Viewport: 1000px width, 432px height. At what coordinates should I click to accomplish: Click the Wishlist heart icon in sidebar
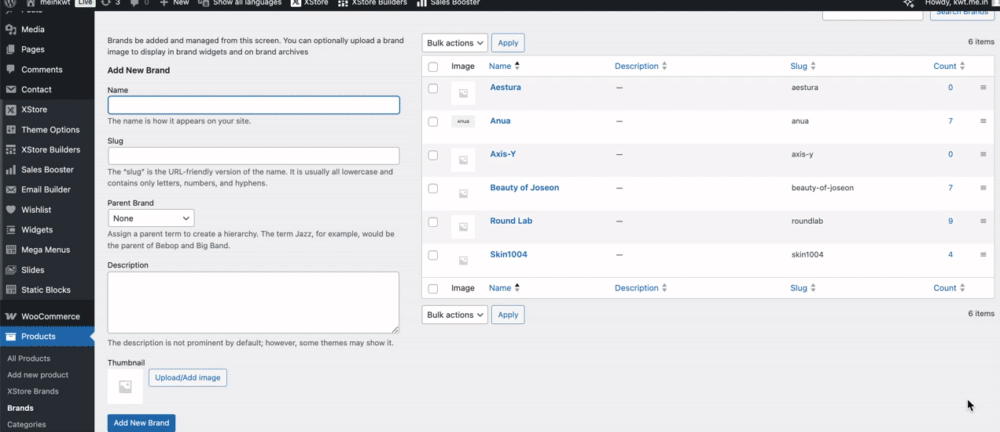pyautogui.click(x=11, y=209)
